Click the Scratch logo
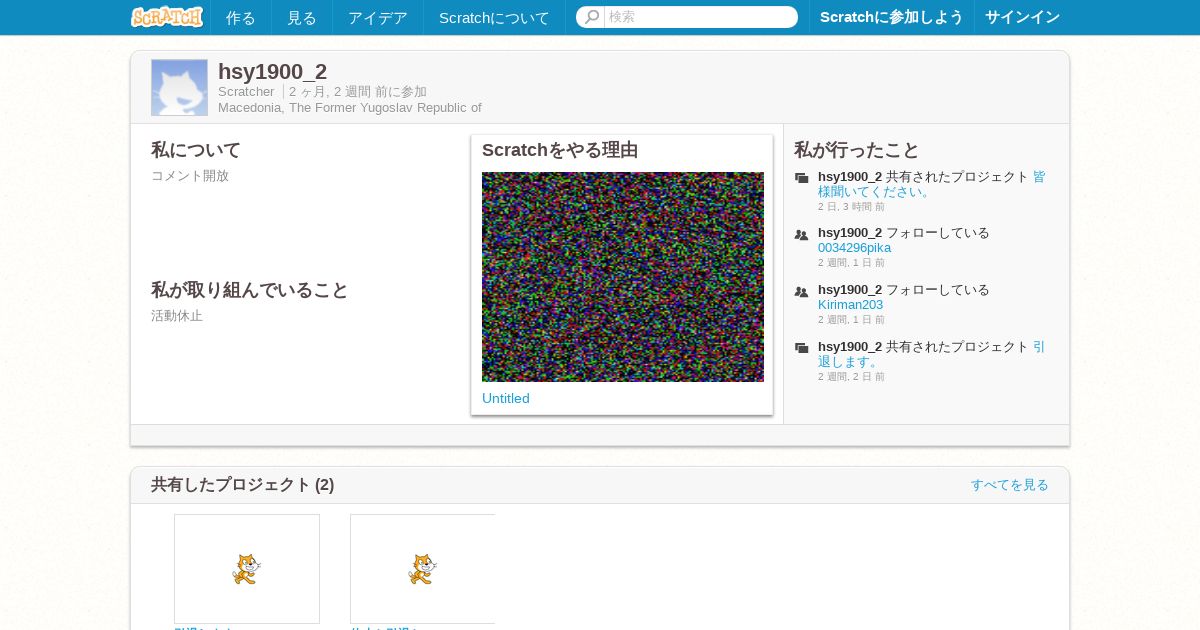1200x630 pixels. pyautogui.click(x=167, y=17)
